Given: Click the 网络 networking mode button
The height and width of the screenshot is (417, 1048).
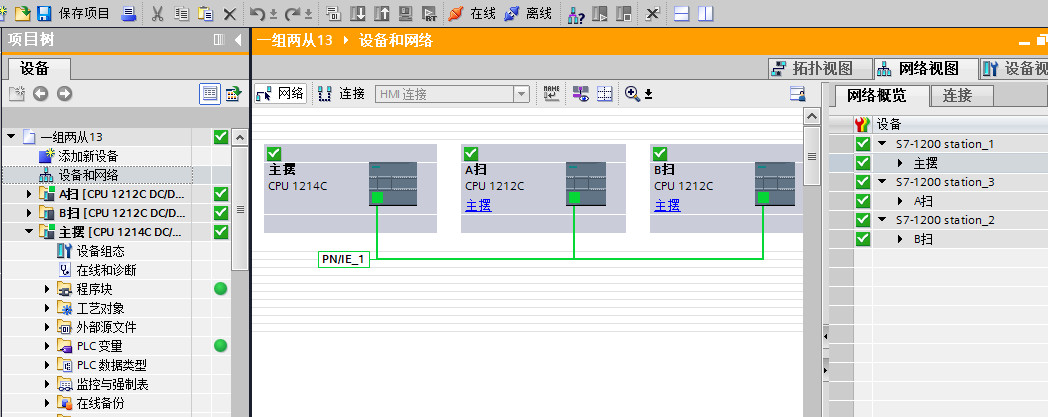Looking at the screenshot, I should (281, 94).
